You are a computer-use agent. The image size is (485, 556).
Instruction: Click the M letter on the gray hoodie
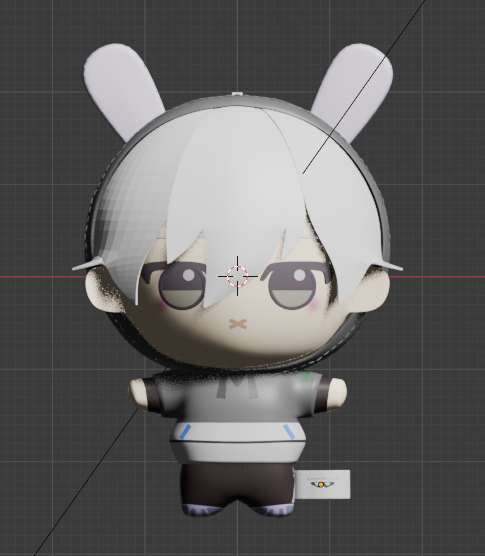[x=237, y=387]
